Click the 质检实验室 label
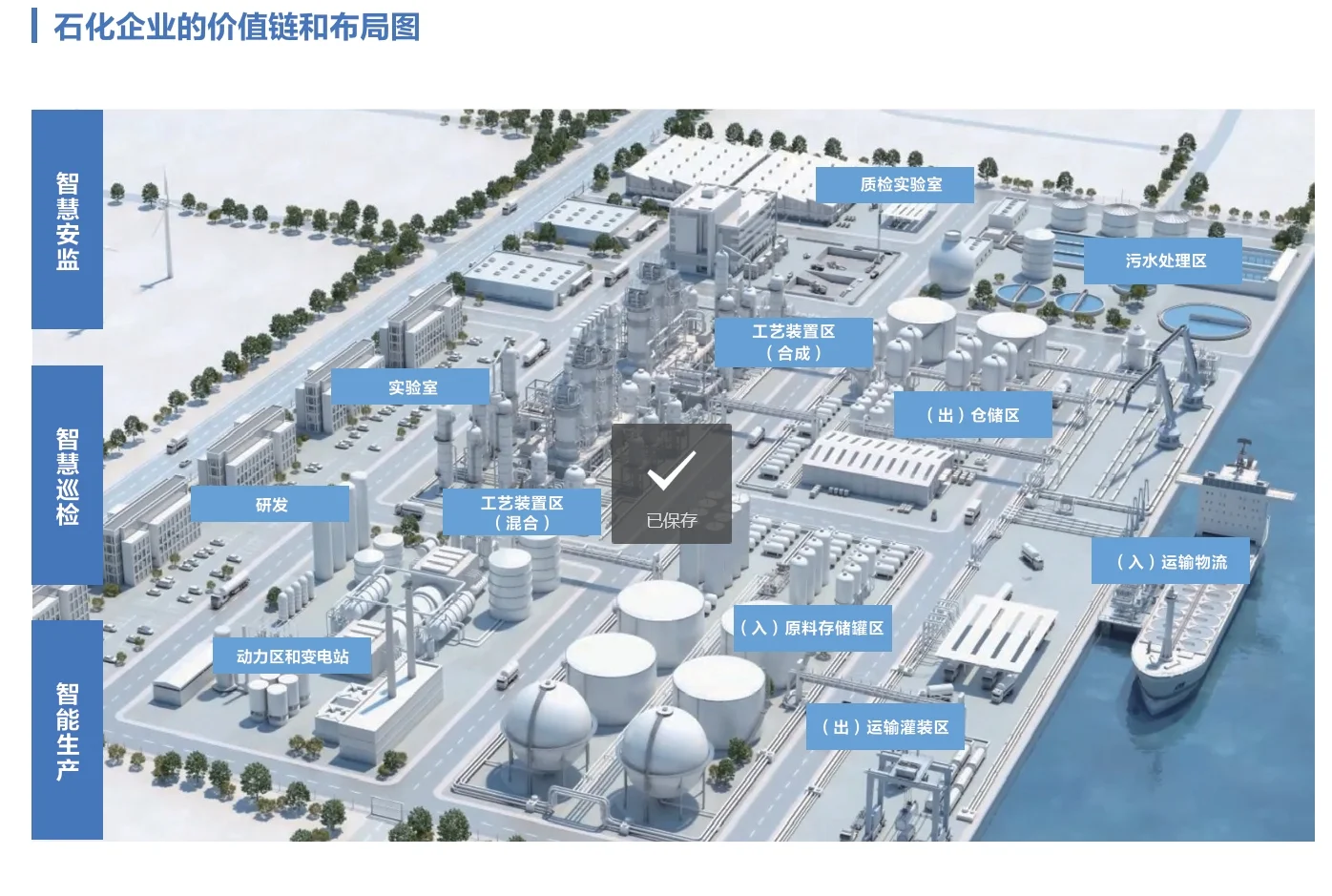This screenshot has height=896, width=1332. 894,184
